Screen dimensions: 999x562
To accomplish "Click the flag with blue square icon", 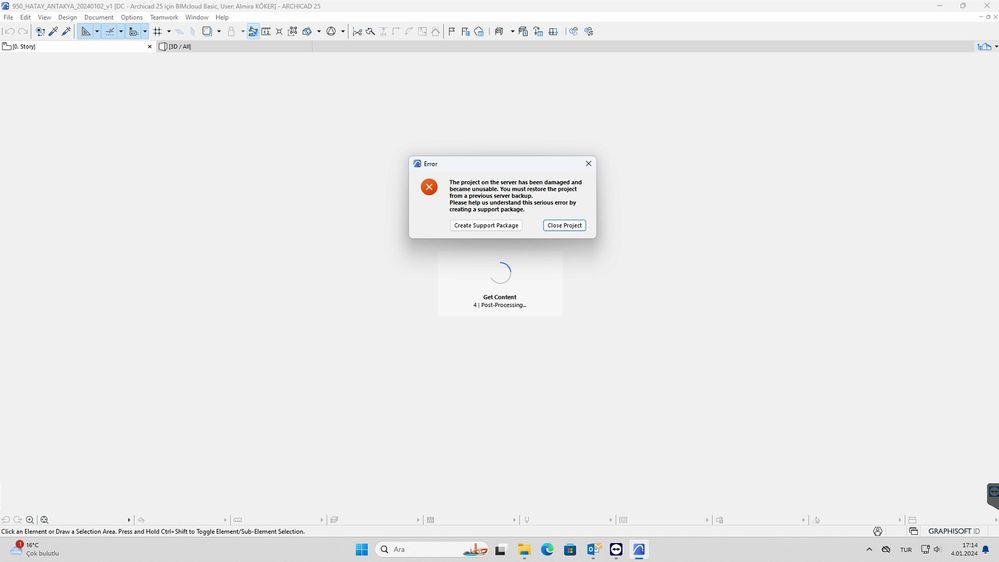I will tap(465, 31).
